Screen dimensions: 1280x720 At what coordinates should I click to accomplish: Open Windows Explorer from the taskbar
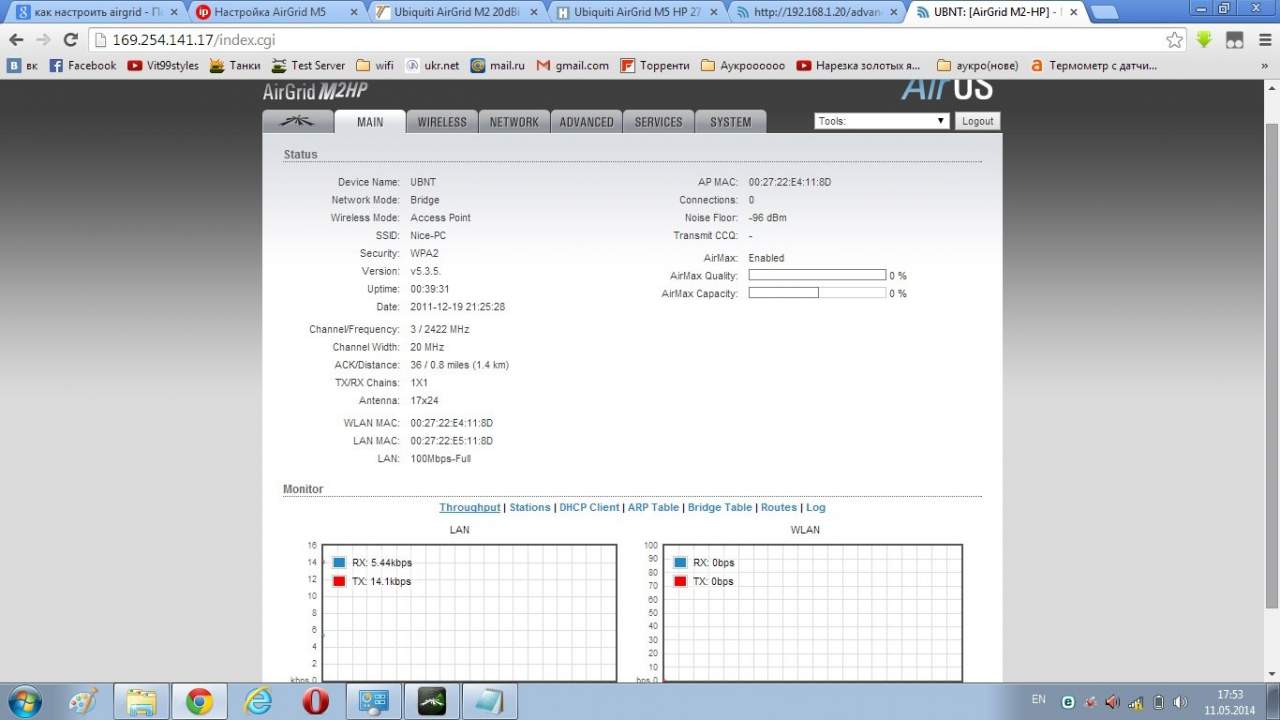pyautogui.click(x=141, y=701)
